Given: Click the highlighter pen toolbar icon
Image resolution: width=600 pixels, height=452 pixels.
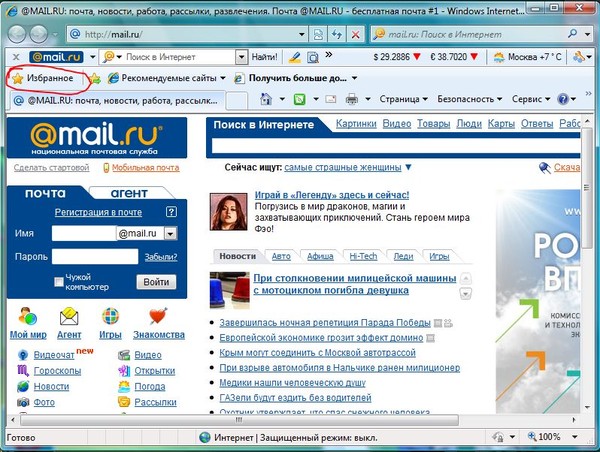Looking at the screenshot, I should tap(294, 57).
